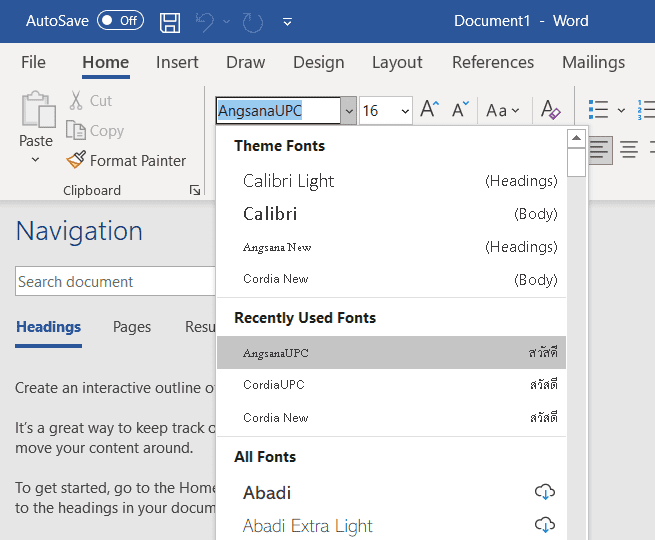Toggle the AutoSave switch
655x540 pixels.
pos(120,20)
